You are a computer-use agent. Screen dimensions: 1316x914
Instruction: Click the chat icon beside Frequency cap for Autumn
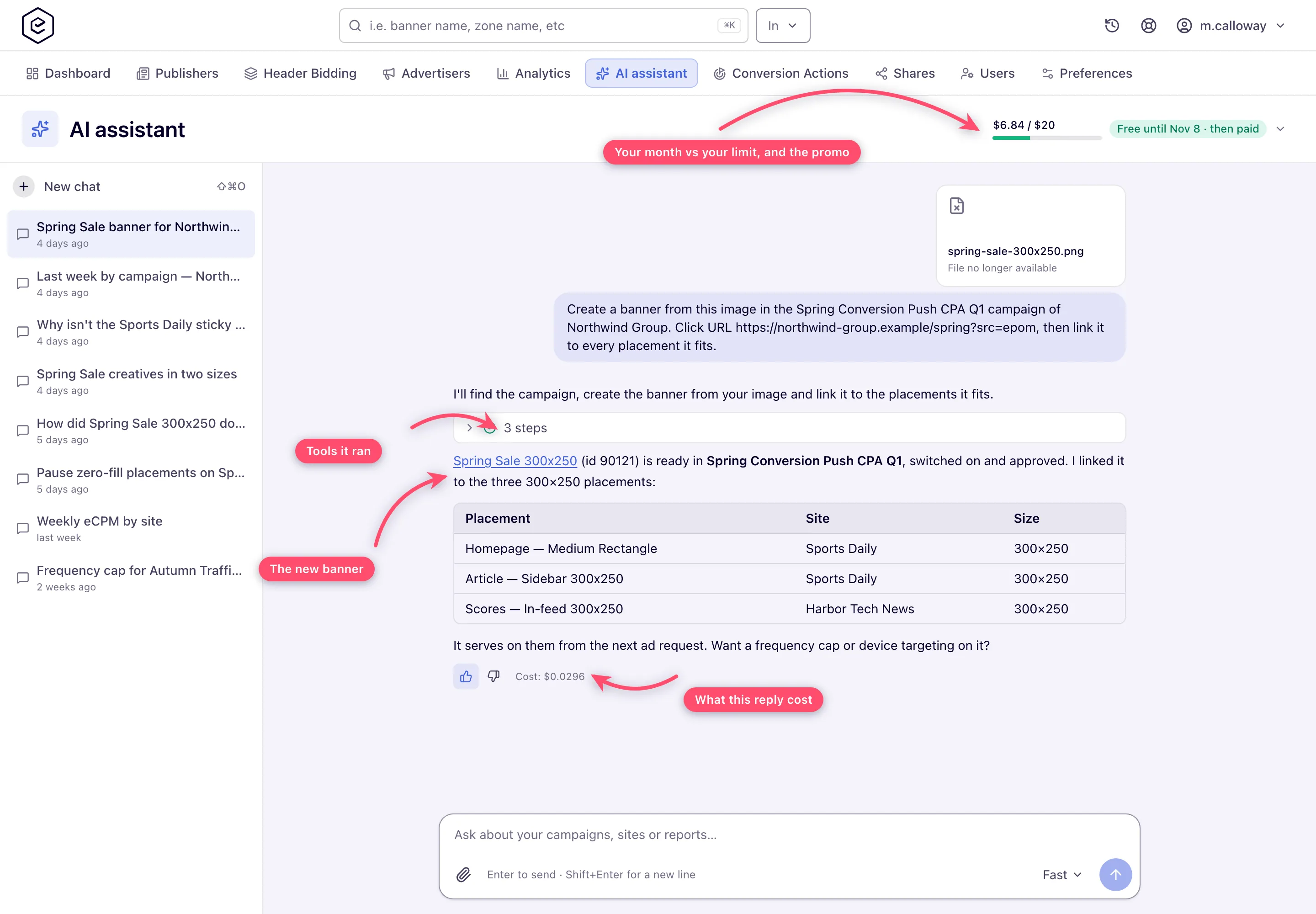coord(23,578)
